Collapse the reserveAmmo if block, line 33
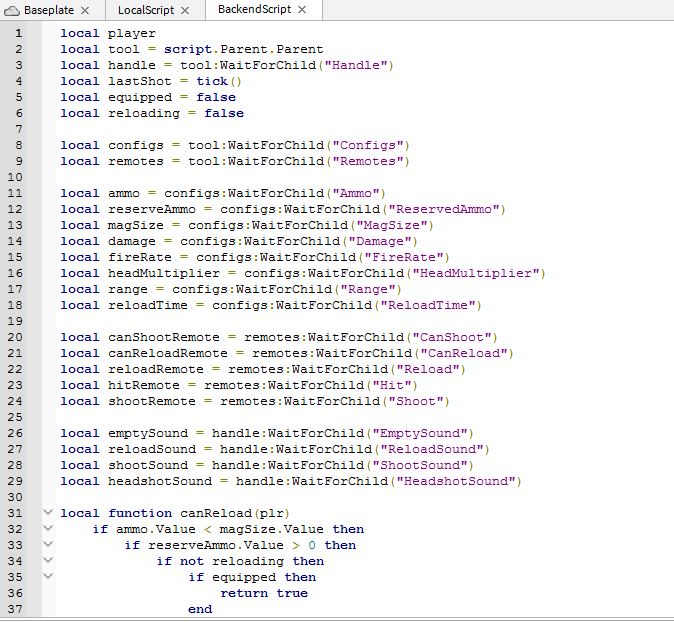The image size is (674, 622). (48, 544)
